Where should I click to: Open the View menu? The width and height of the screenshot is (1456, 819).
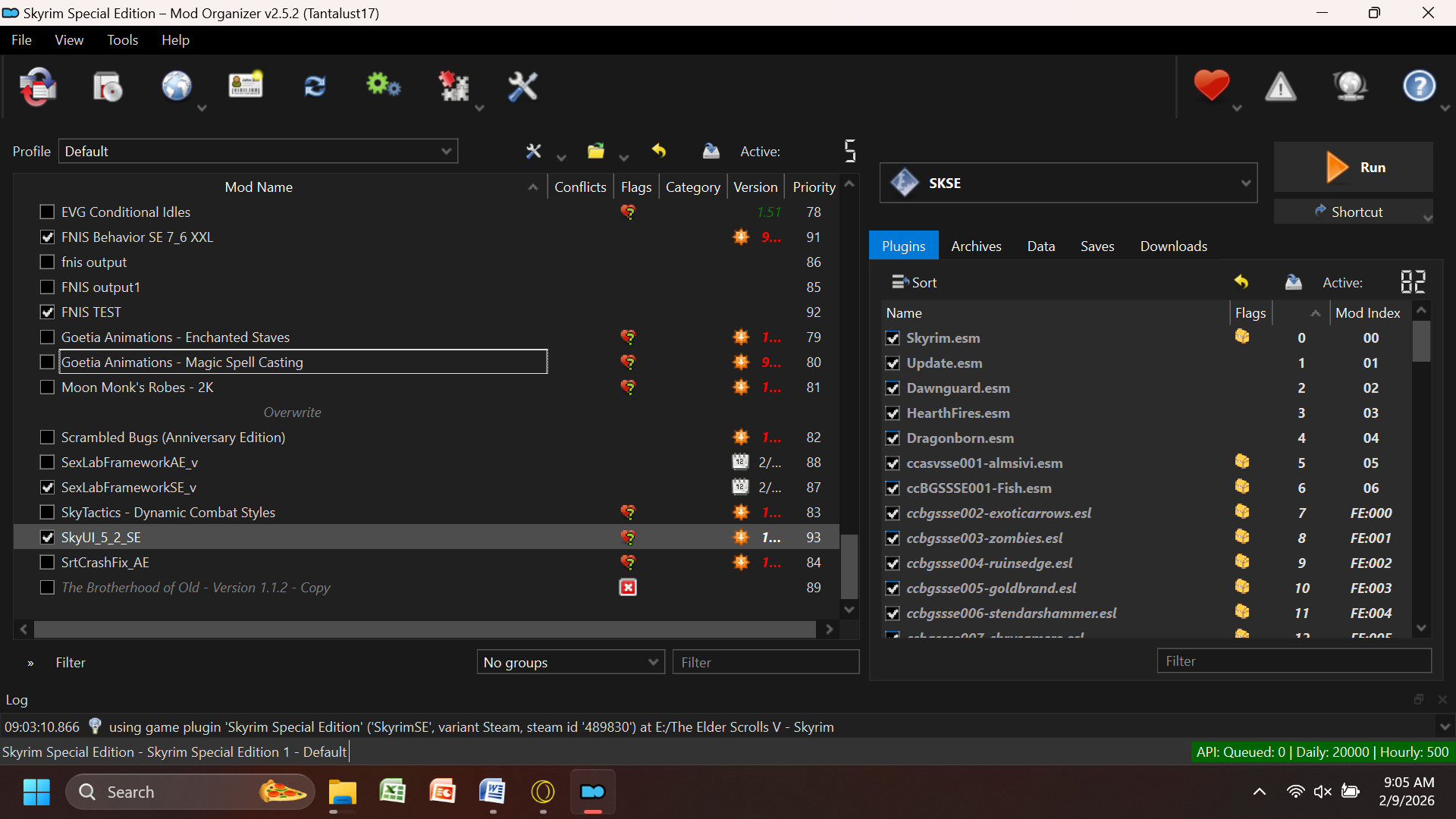69,40
